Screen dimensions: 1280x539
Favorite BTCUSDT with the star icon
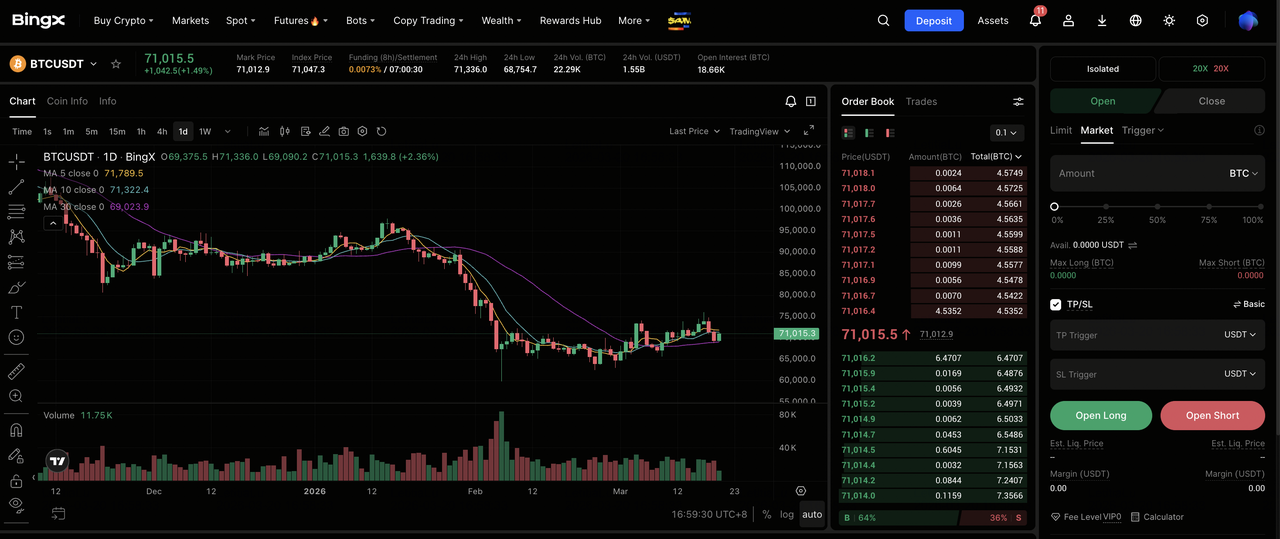pos(116,64)
